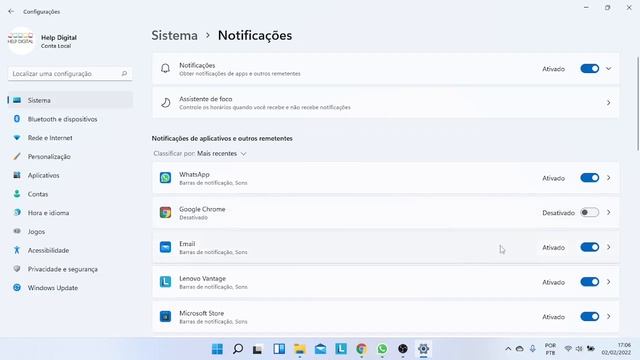The image size is (640, 360).
Task: Open Email notification settings chevron
Action: coord(609,247)
